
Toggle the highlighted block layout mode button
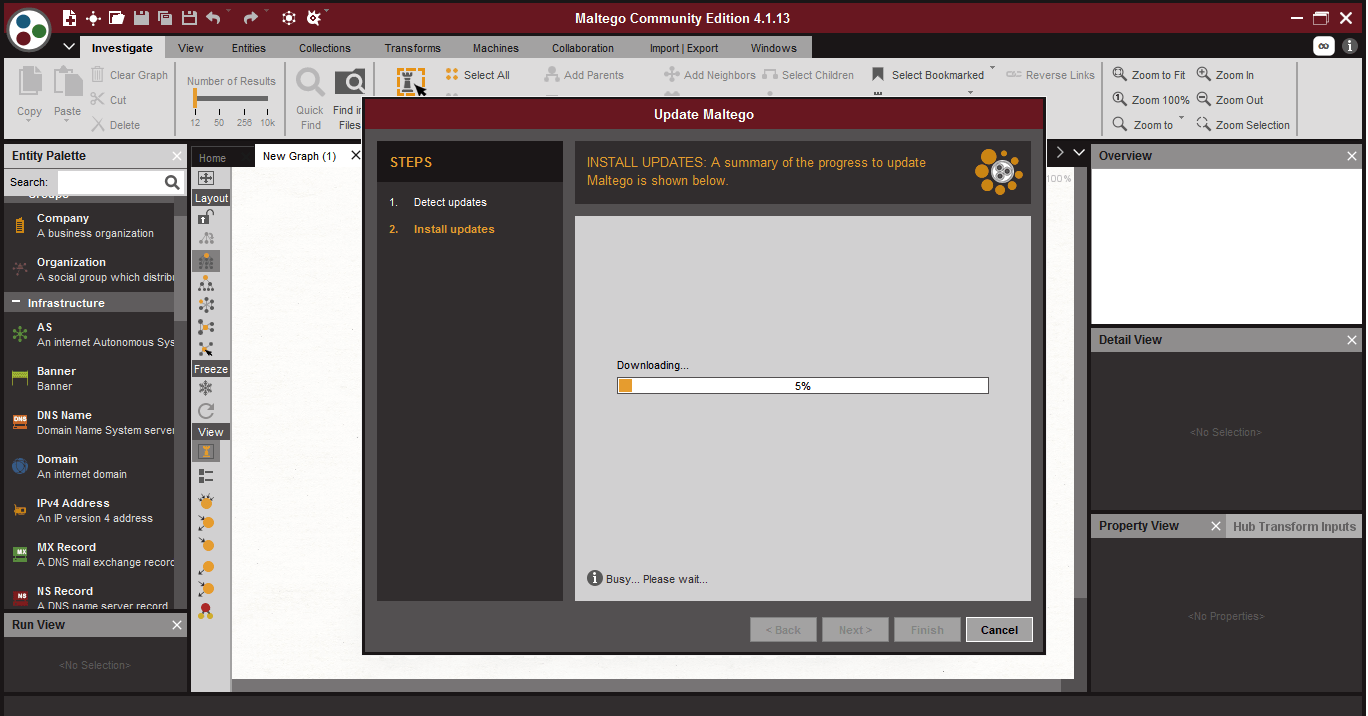[x=206, y=262]
